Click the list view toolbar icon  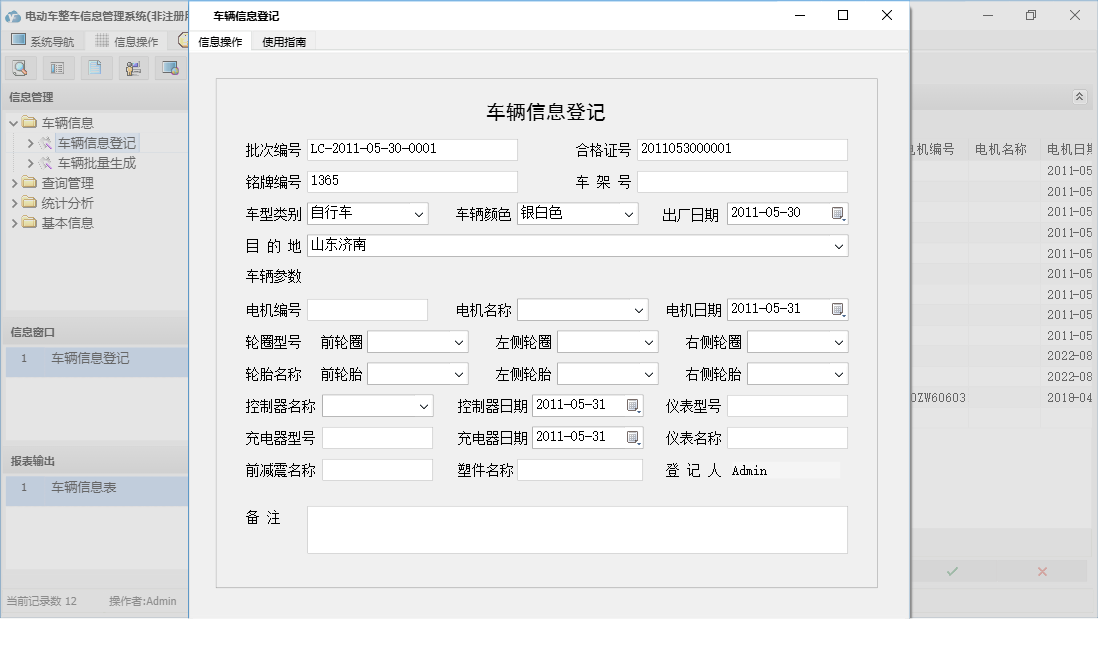(x=57, y=67)
